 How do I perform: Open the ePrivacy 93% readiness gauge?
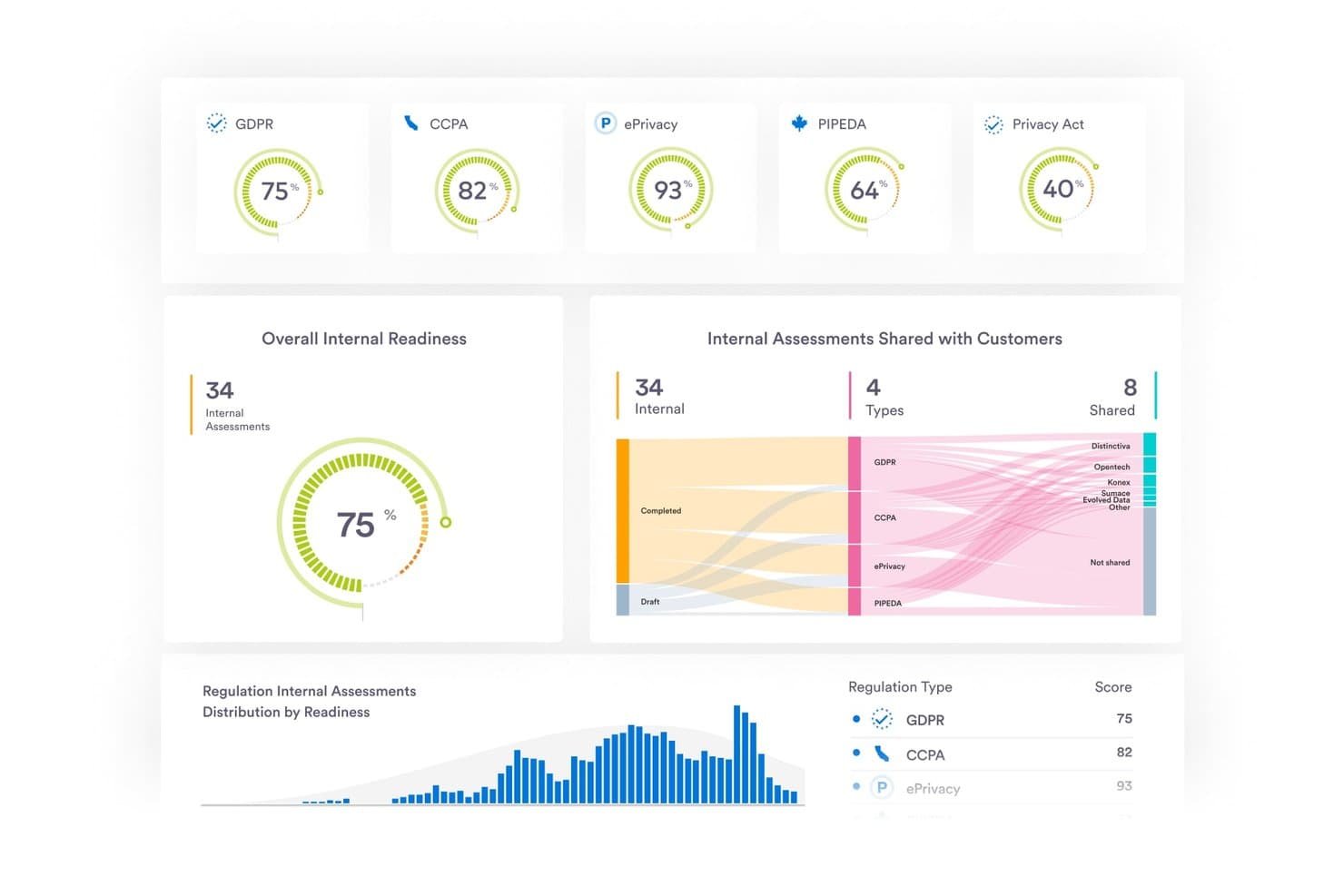click(670, 191)
